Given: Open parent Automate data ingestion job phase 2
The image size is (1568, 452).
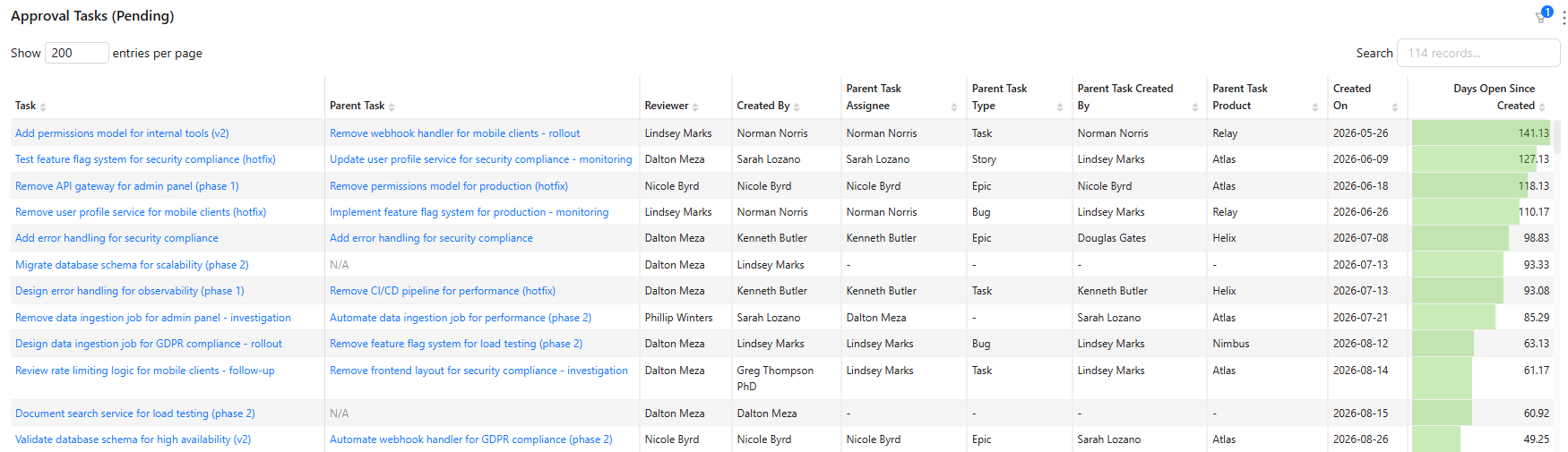Looking at the screenshot, I should click(x=461, y=318).
